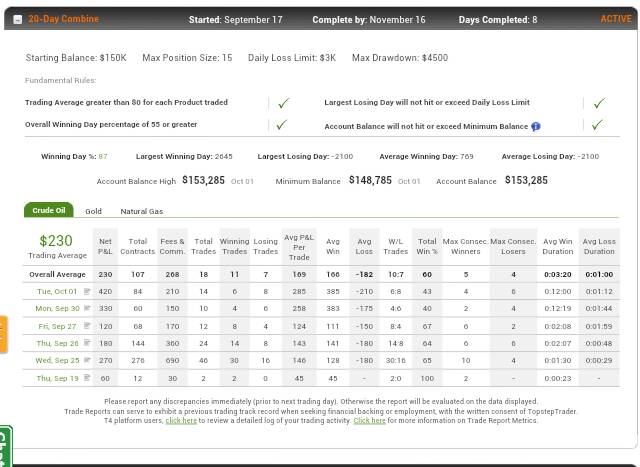Image resolution: width=640 pixels, height=467 pixels.
Task: Click Largest Losing Day: -2100 text
Action: coord(305,156)
